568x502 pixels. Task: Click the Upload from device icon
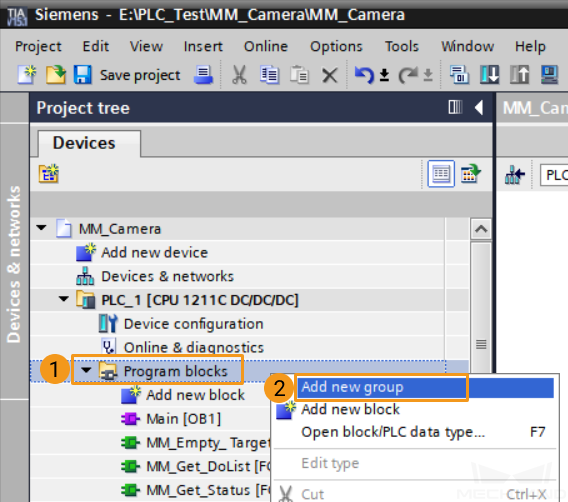tap(520, 75)
